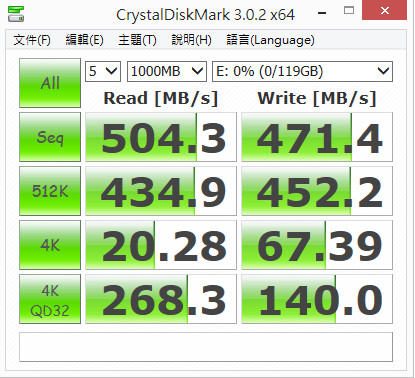Minimize the CrystalDiskMark window
This screenshot has height=378, width=415.
click(322, 13)
